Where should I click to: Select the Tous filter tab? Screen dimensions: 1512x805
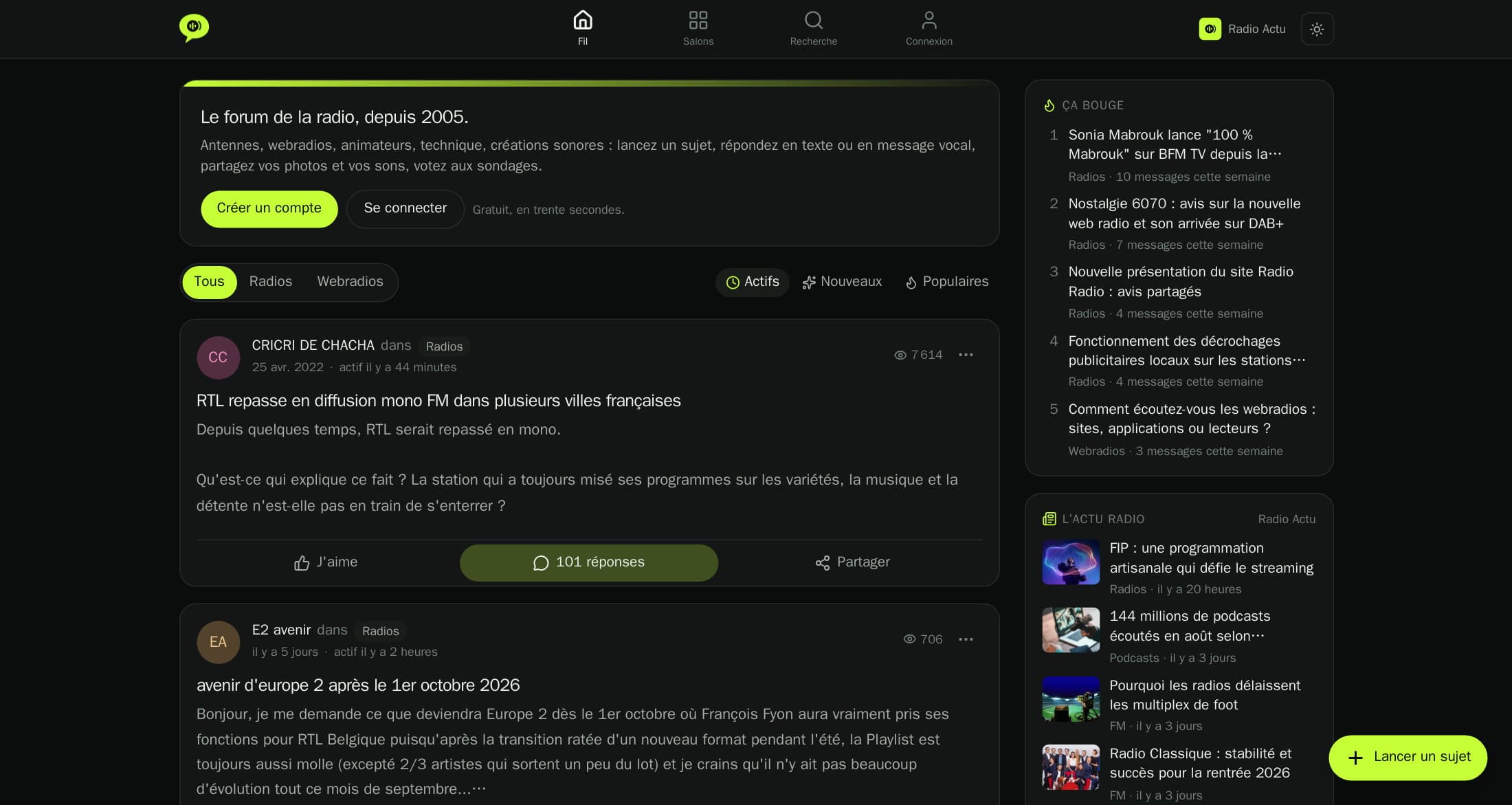point(209,282)
